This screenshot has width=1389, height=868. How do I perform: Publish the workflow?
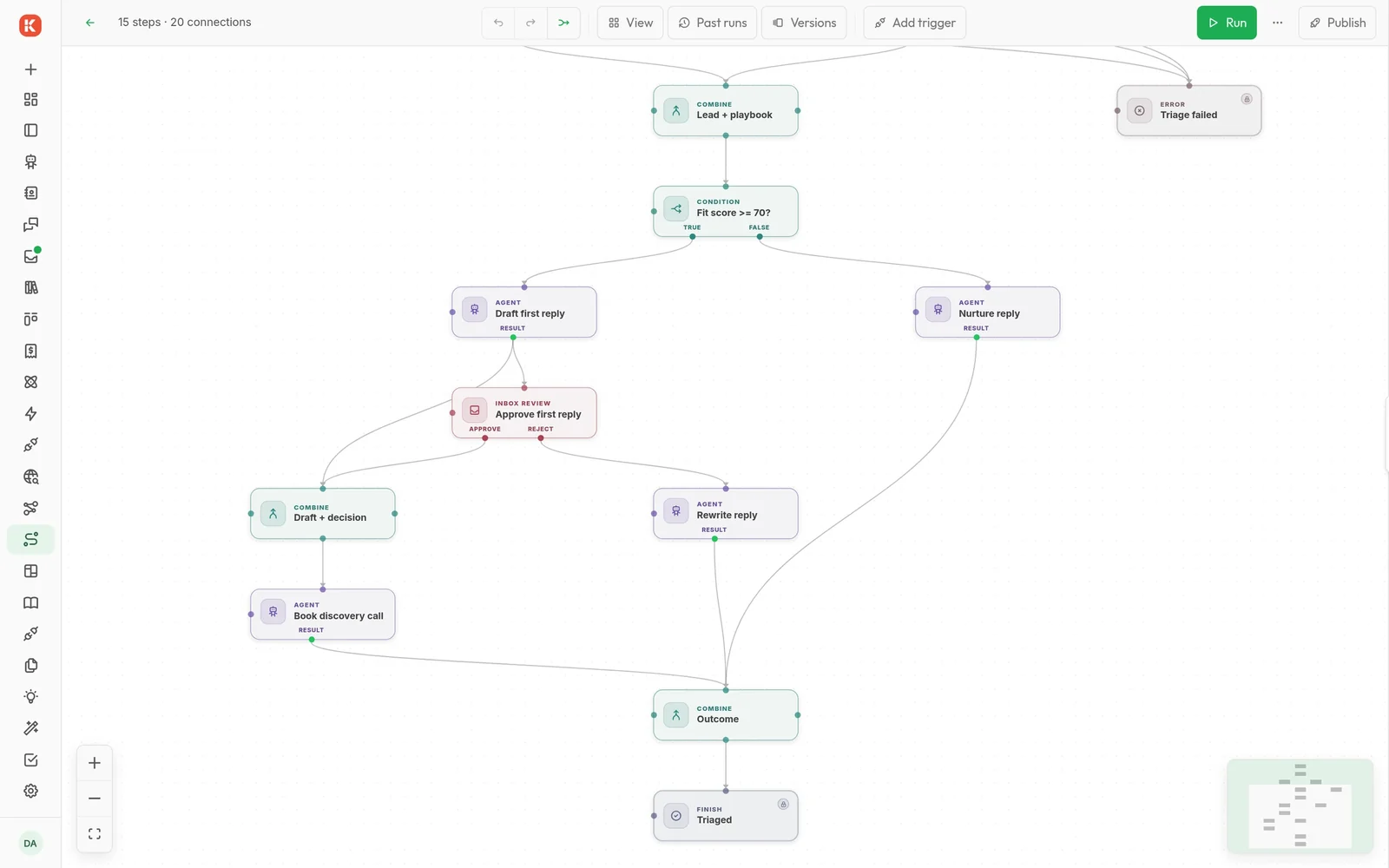tap(1337, 23)
